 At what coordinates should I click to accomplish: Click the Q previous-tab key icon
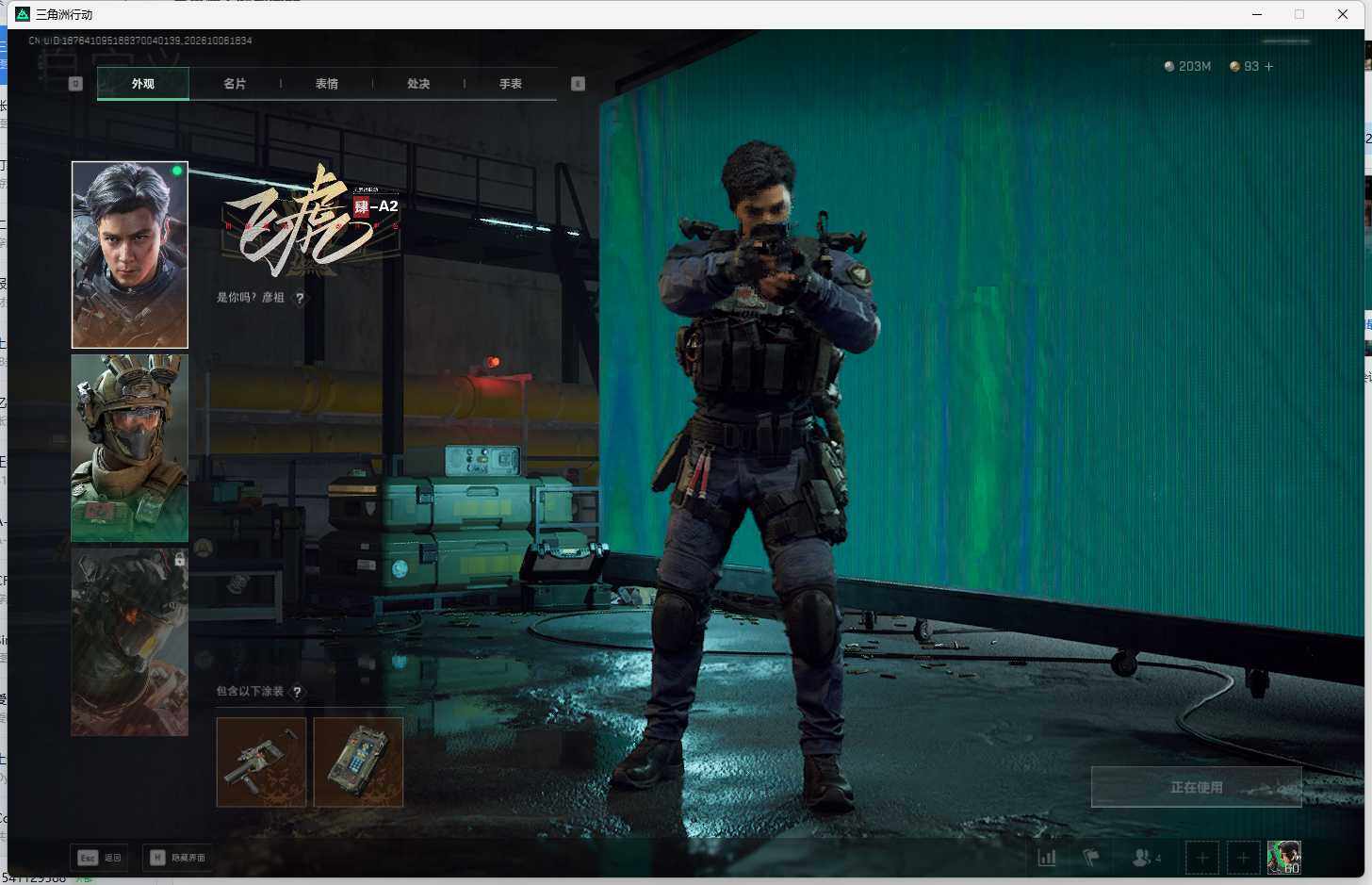click(76, 84)
